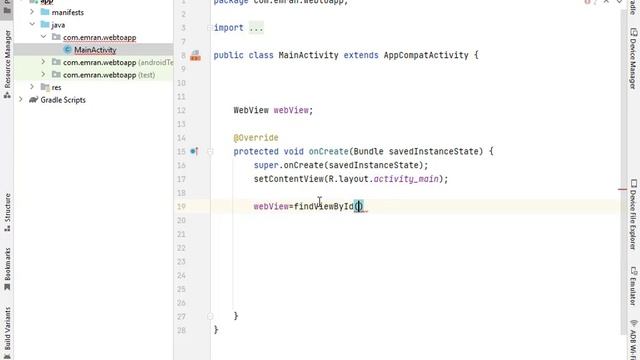Expand the com.emran.webtoapp androidTest package
The height and width of the screenshot is (360, 640).
[43, 62]
